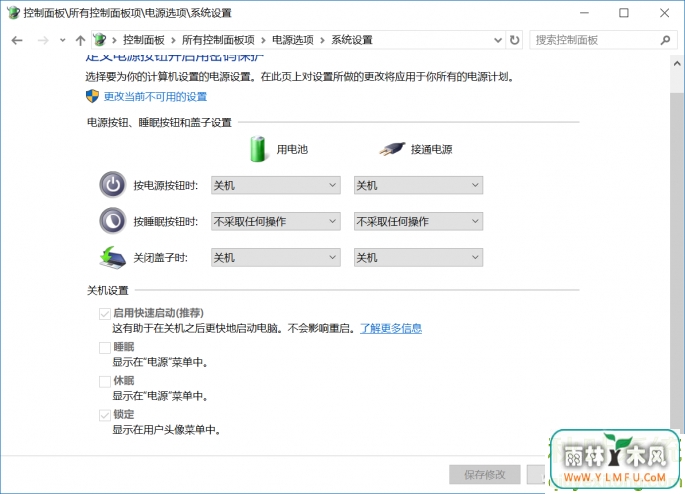This screenshot has height=494, width=685.
Task: Close the 系统设置 window
Action: [664, 13]
